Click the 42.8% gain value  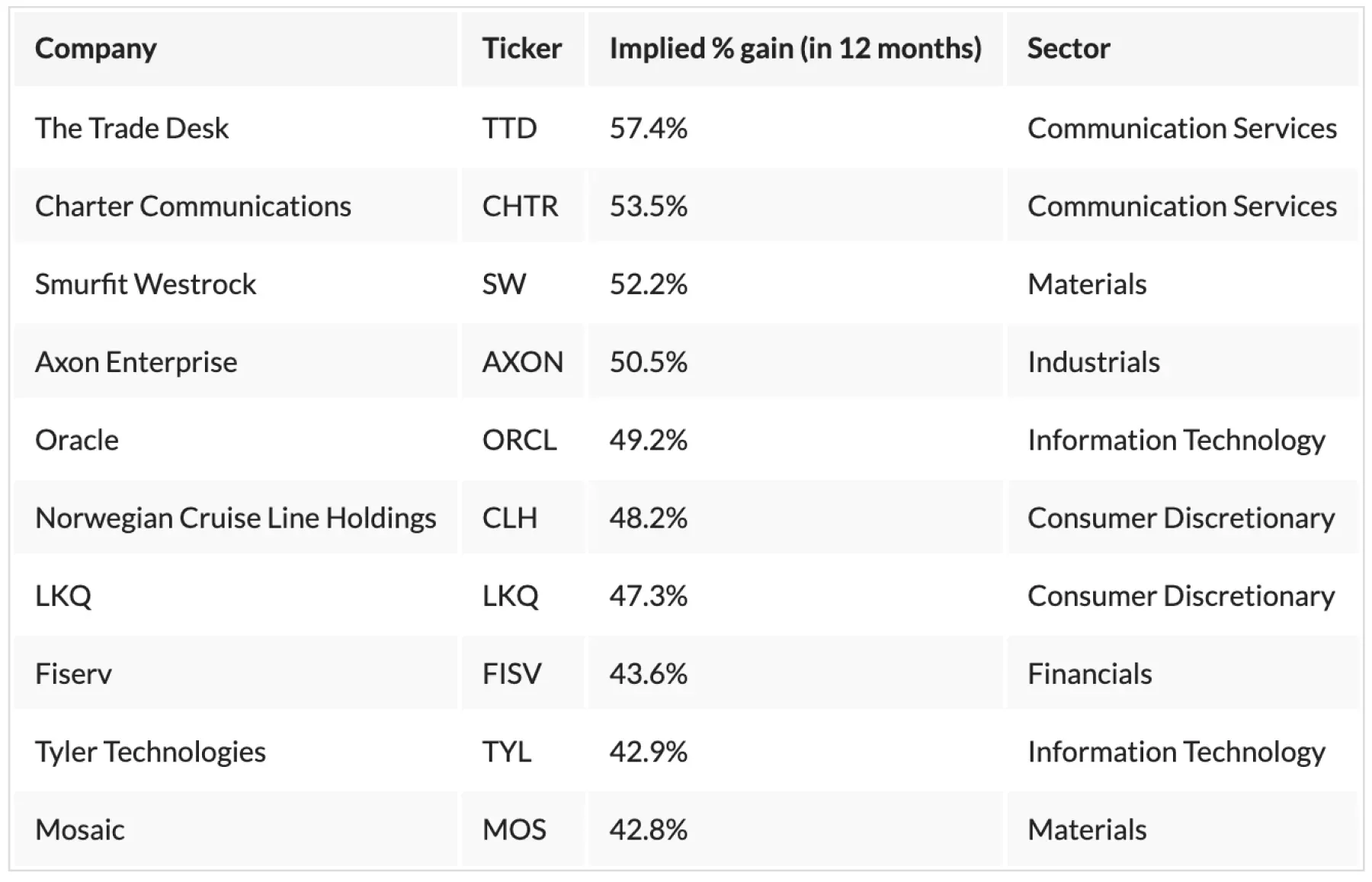pyautogui.click(x=648, y=829)
